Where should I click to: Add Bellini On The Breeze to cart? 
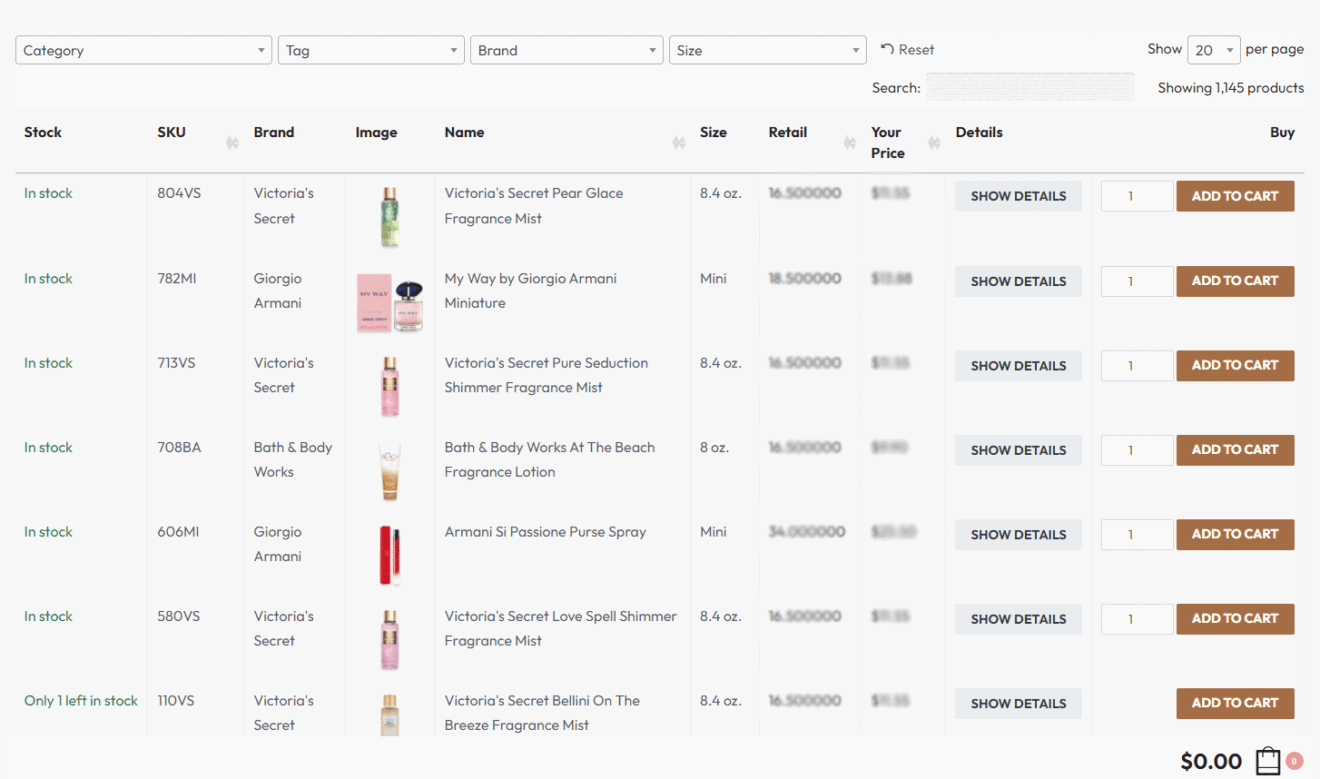coord(1235,703)
